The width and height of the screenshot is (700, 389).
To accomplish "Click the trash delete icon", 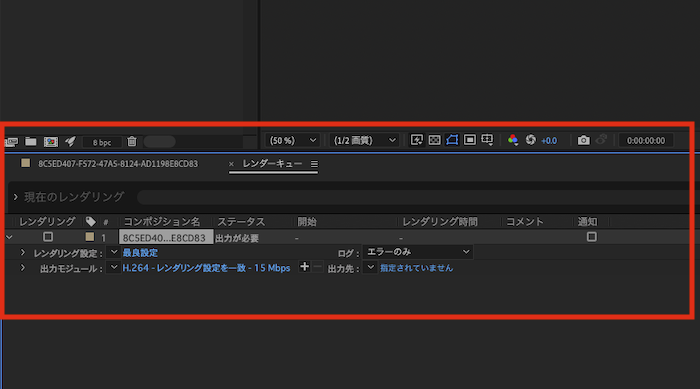I will tap(132, 142).
